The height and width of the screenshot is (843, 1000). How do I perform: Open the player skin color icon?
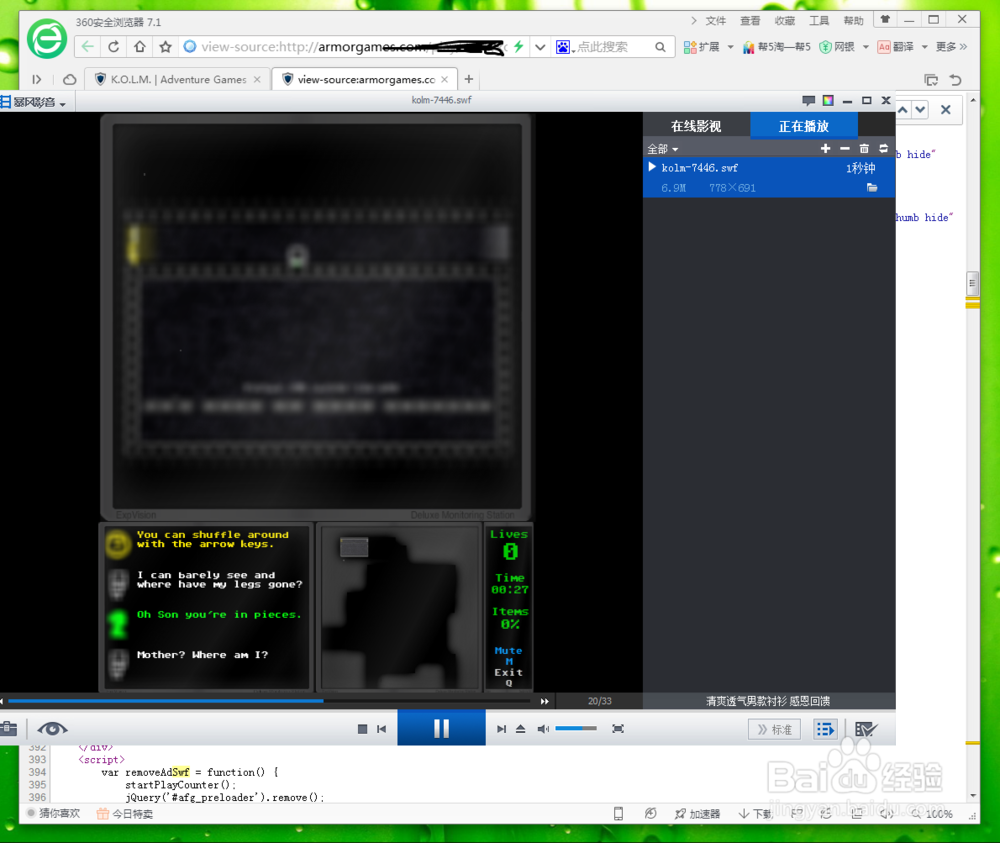click(x=828, y=100)
